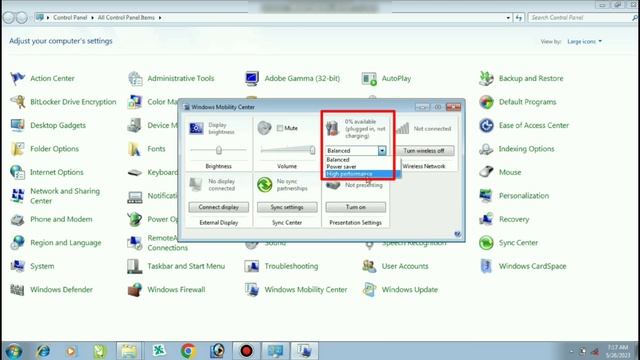Open Desktop Gadgets icon
Image resolution: width=640 pixels, height=360 pixels.
[18, 125]
